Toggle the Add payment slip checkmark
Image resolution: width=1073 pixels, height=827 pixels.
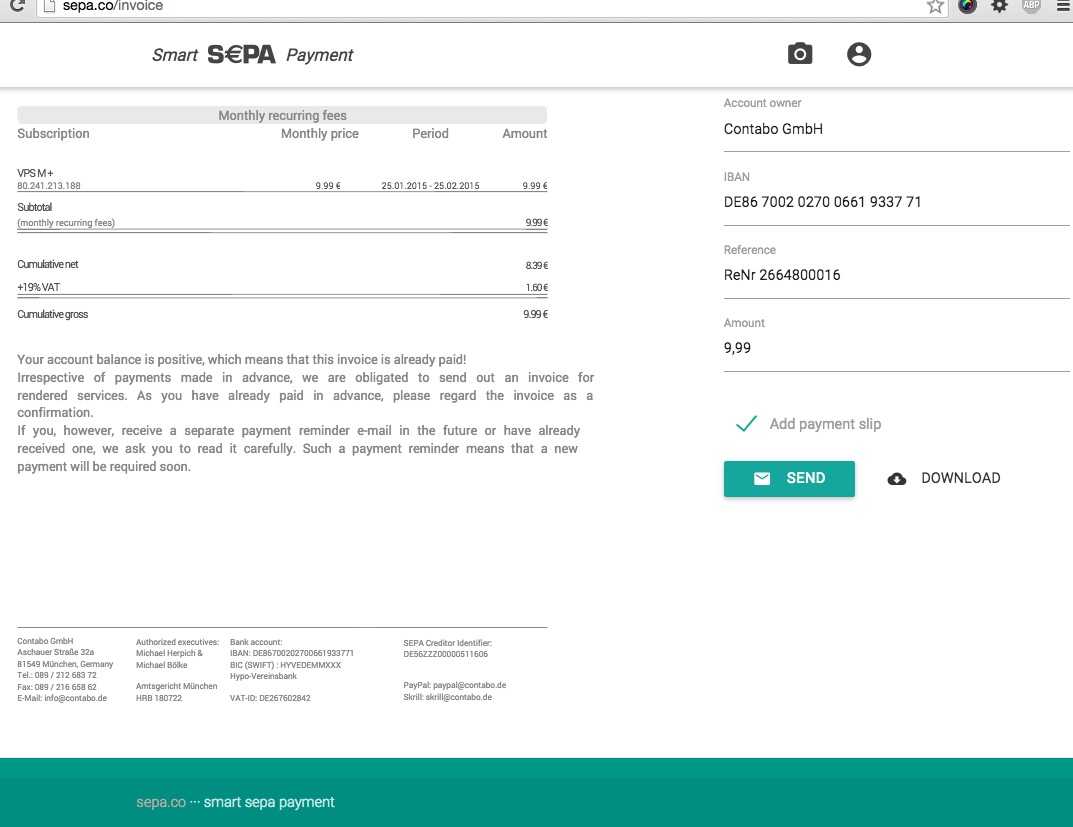(746, 424)
